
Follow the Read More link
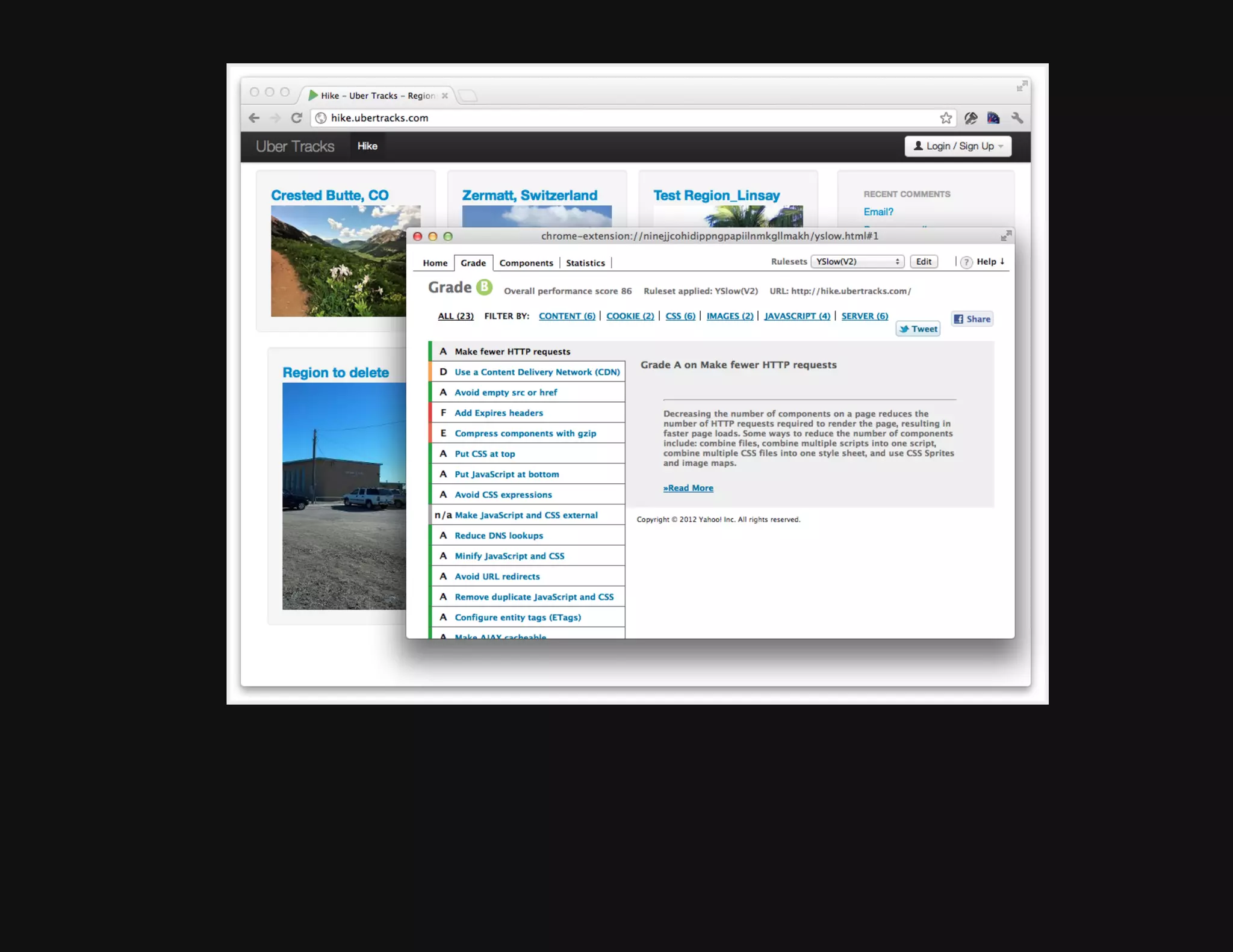[x=688, y=488]
